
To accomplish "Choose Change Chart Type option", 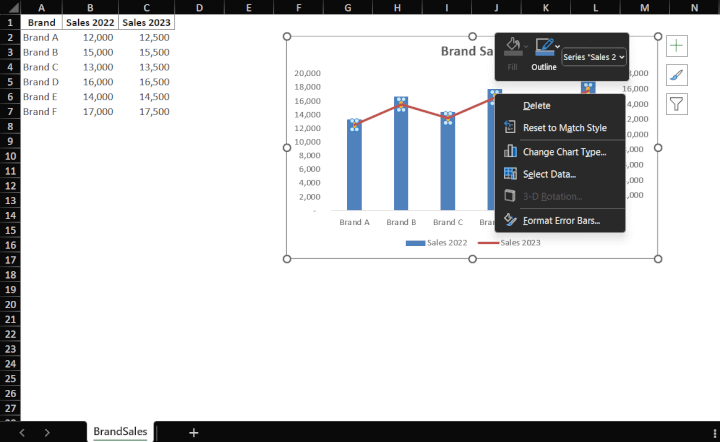I will pyautogui.click(x=564, y=152).
